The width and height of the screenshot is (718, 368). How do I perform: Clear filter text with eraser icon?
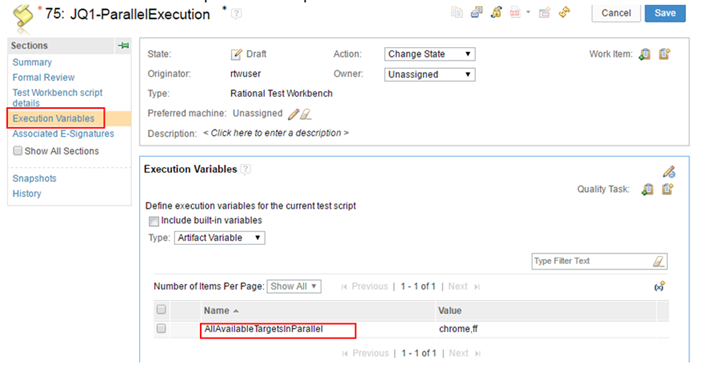tap(658, 261)
